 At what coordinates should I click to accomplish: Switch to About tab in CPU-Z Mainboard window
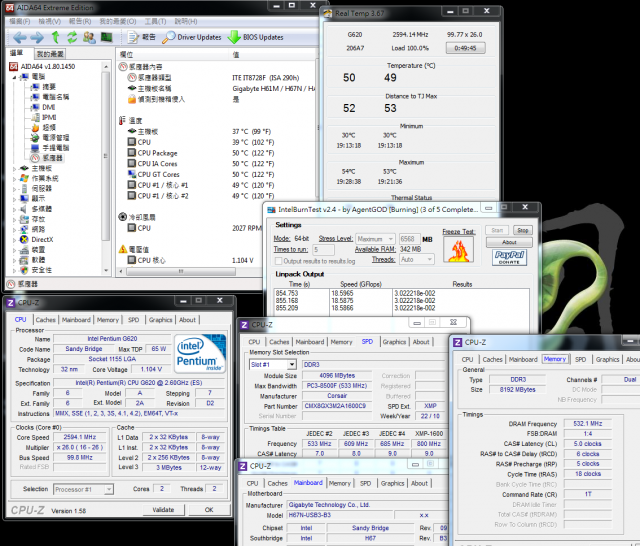[x=419, y=483]
